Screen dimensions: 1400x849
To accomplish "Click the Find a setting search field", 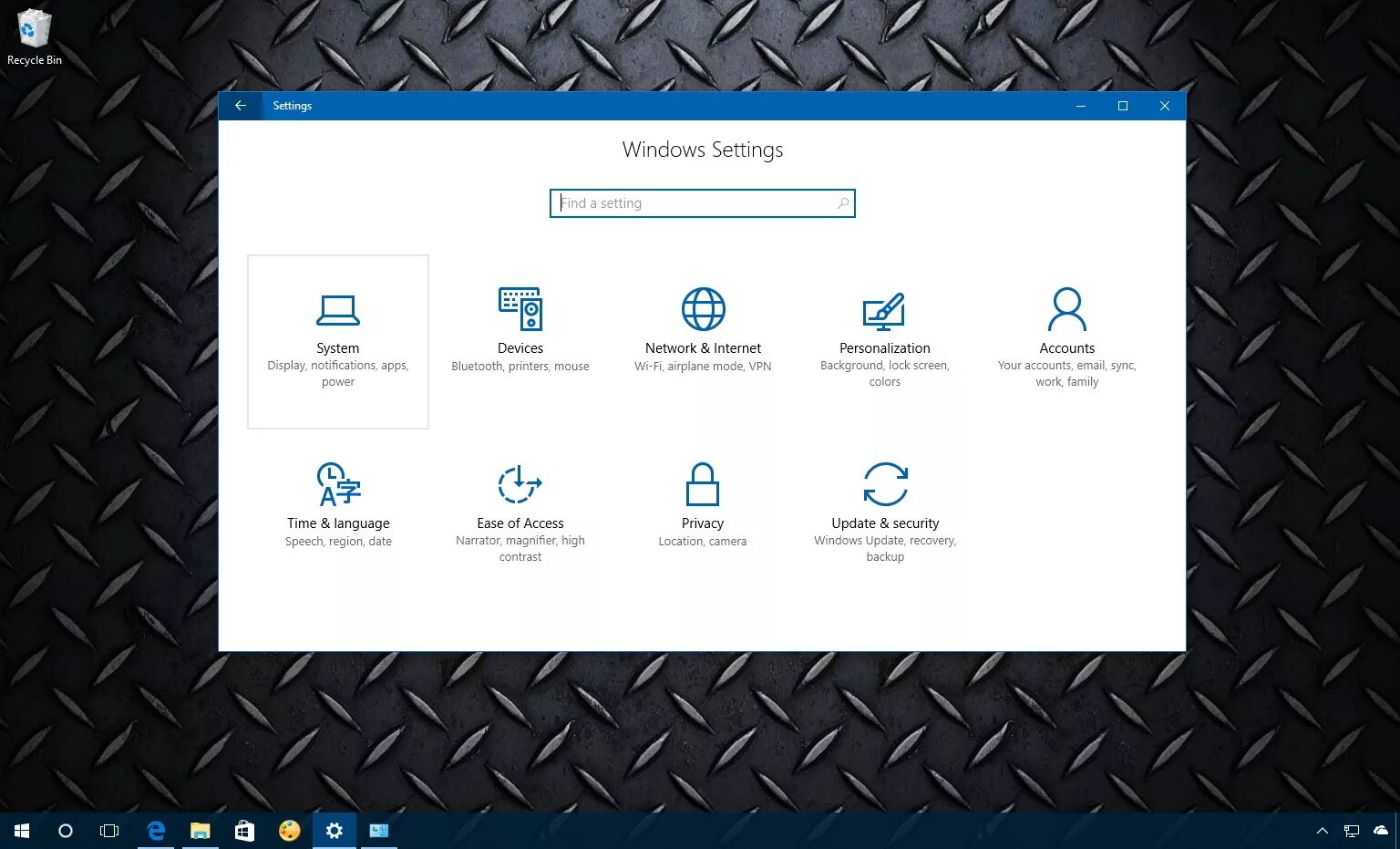I will [703, 203].
